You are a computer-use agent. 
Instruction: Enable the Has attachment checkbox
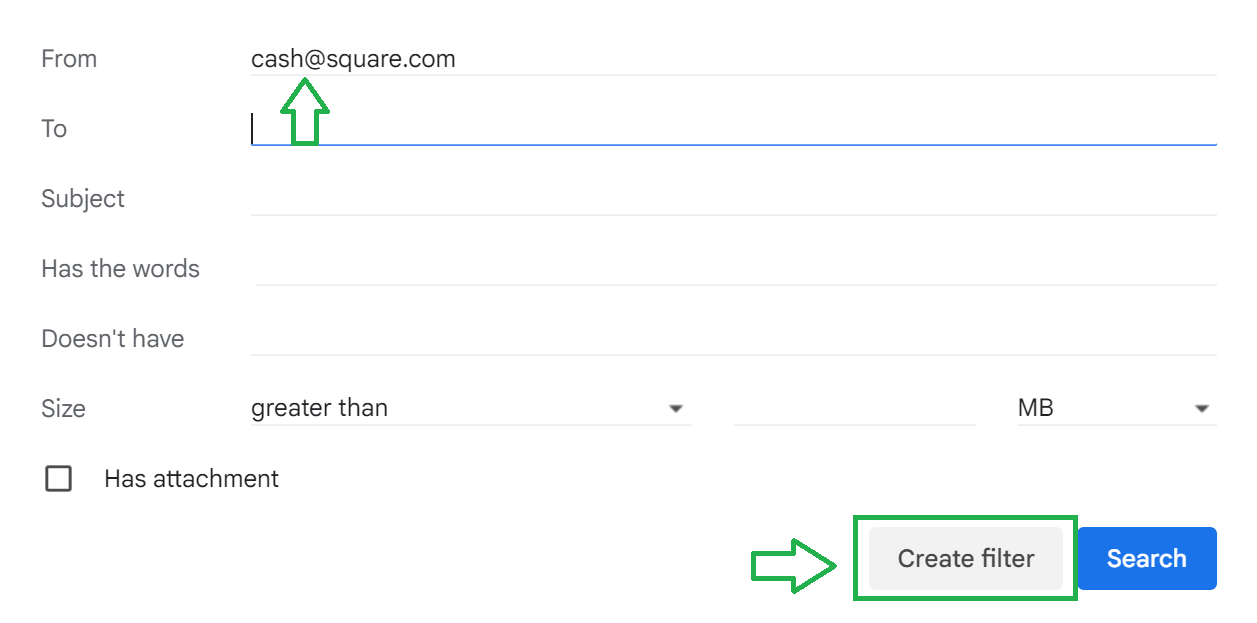coord(59,479)
